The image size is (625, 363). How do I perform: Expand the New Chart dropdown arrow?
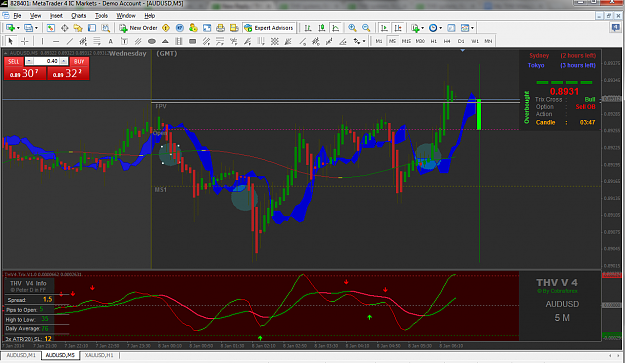tap(18, 28)
